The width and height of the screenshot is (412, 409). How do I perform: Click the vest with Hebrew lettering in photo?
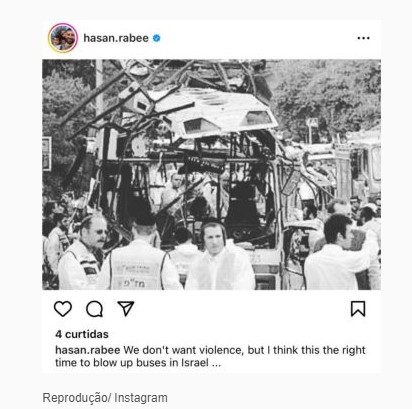point(137,267)
